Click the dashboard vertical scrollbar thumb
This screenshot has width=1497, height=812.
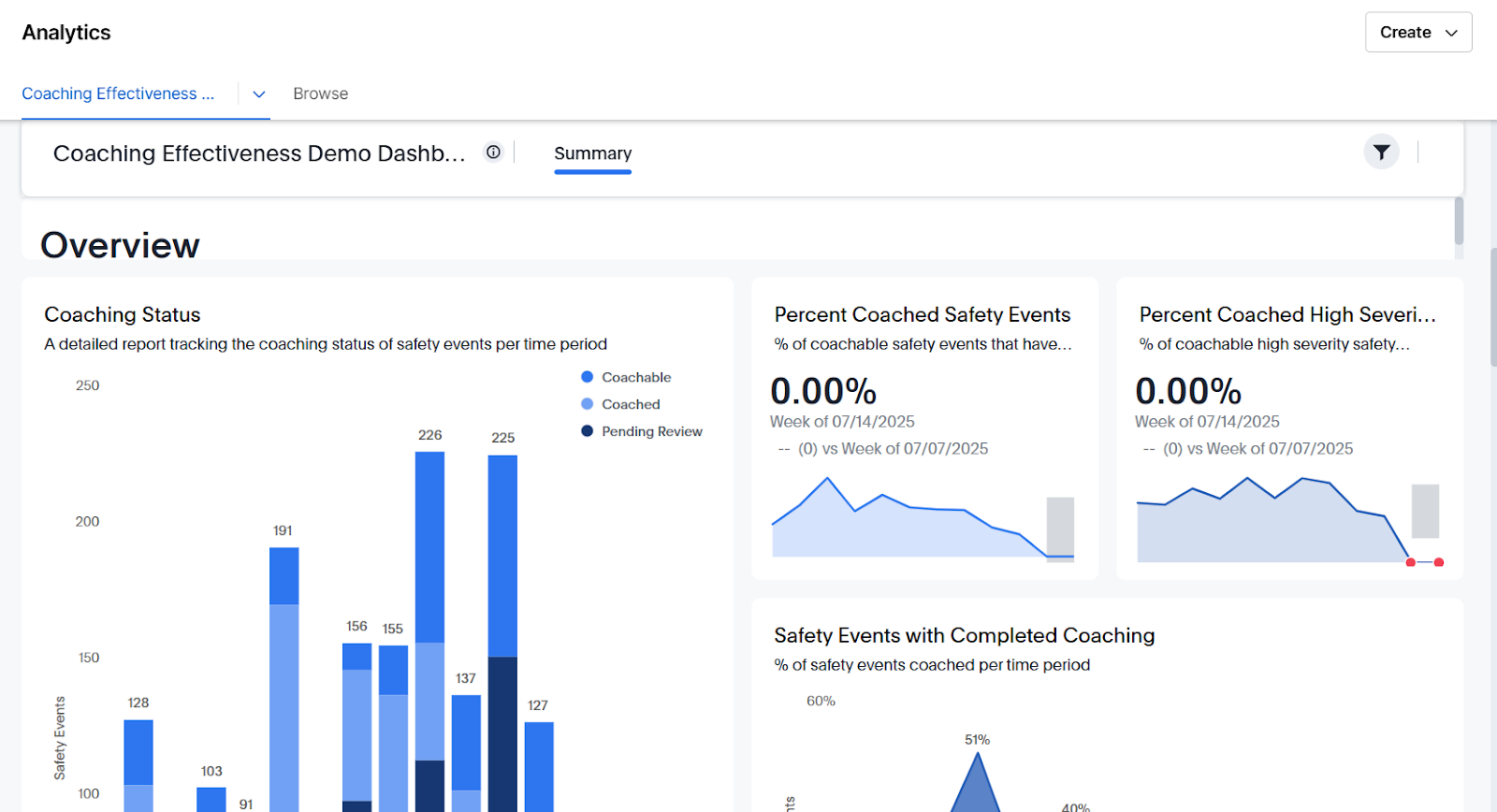click(1459, 221)
